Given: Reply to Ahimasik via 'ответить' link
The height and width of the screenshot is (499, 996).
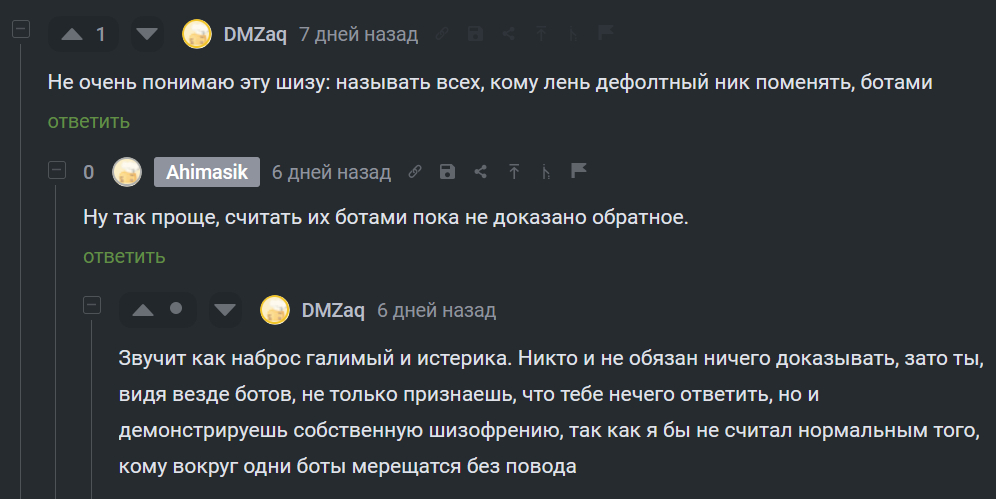Looking at the screenshot, I should 124,257.
